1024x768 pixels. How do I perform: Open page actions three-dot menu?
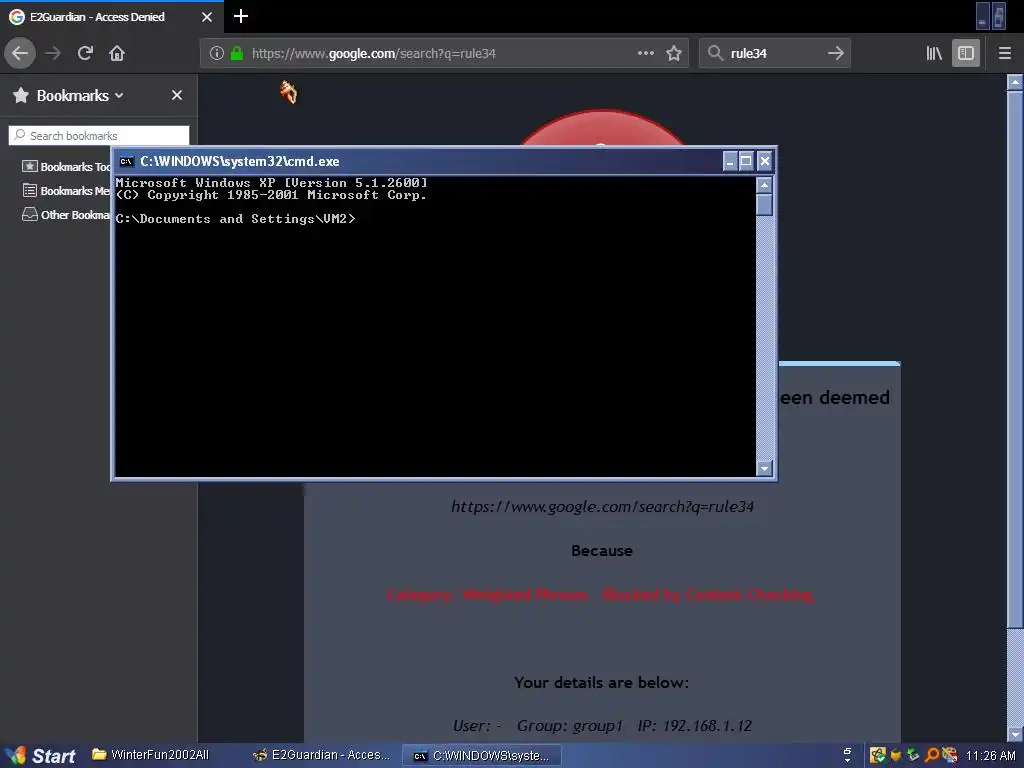(645, 53)
